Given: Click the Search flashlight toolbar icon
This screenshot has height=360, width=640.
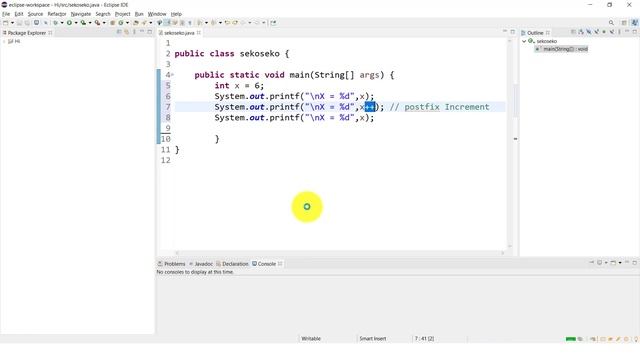Looking at the screenshot, I should click(144, 23).
